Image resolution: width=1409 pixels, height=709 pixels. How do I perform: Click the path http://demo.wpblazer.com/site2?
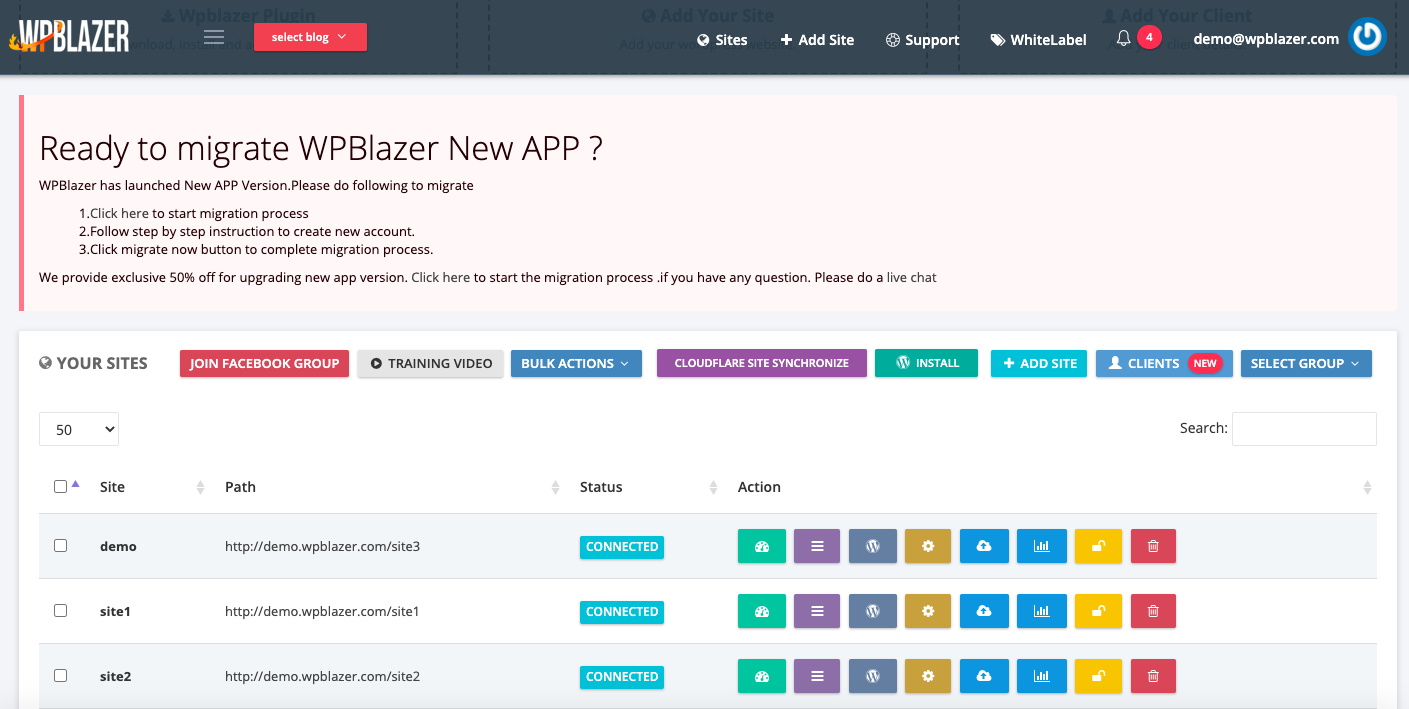pos(322,676)
